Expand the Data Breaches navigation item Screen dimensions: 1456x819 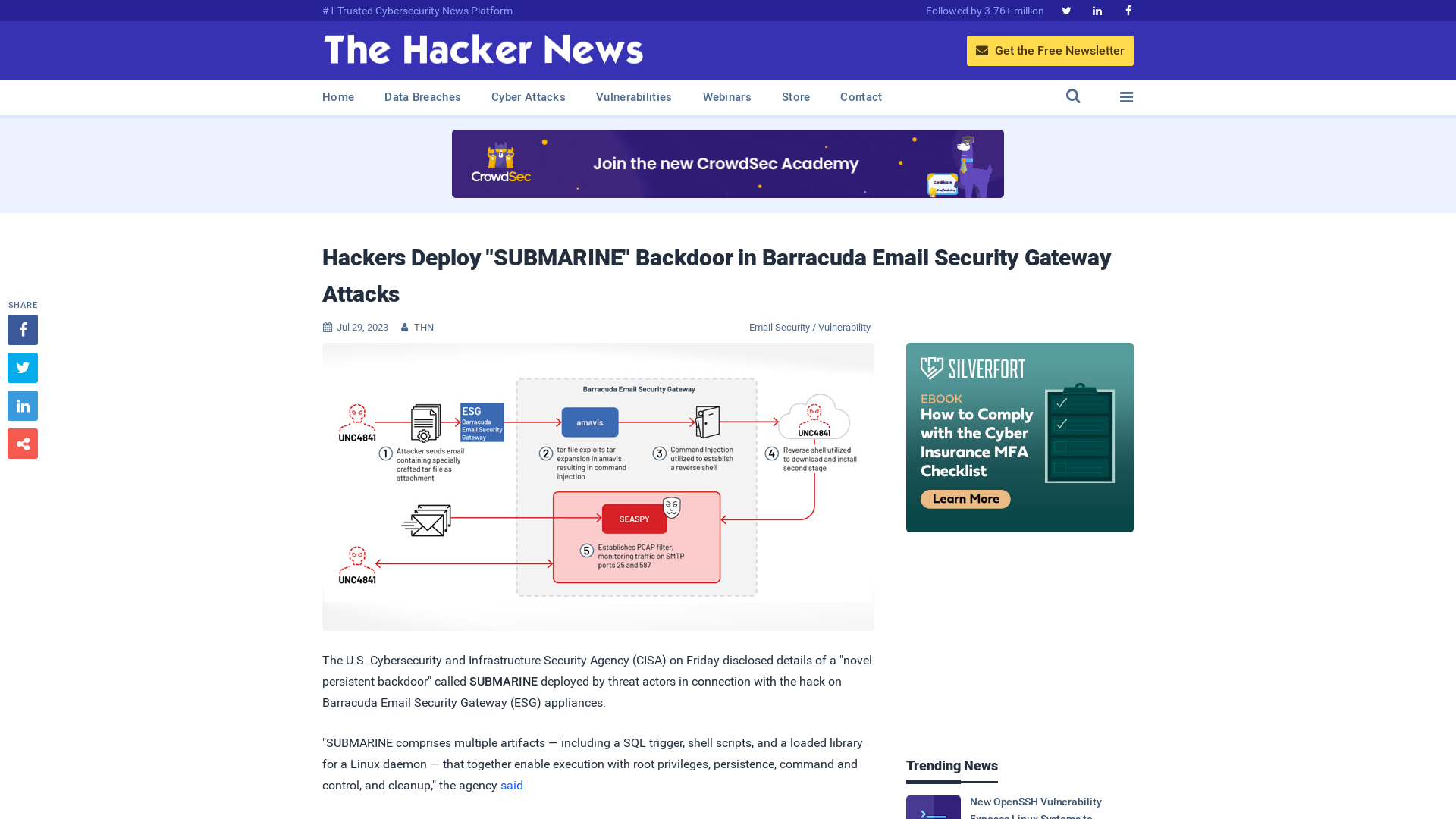click(422, 97)
